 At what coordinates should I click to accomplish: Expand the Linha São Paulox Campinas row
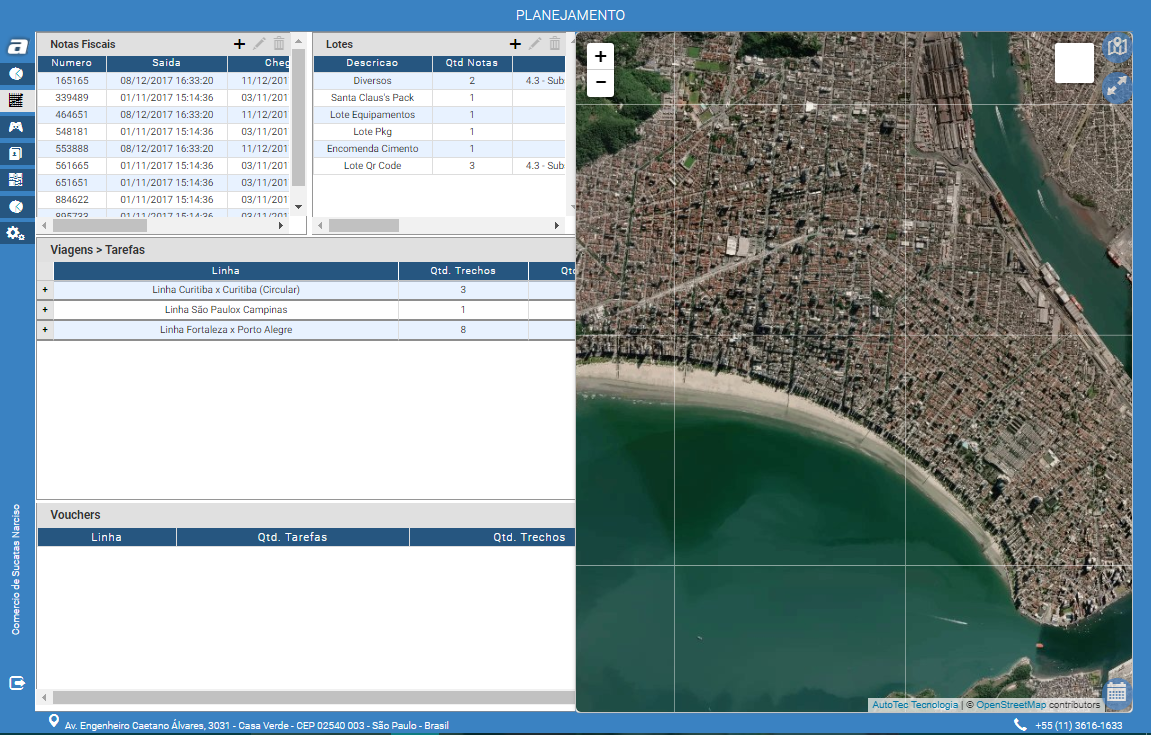point(45,310)
